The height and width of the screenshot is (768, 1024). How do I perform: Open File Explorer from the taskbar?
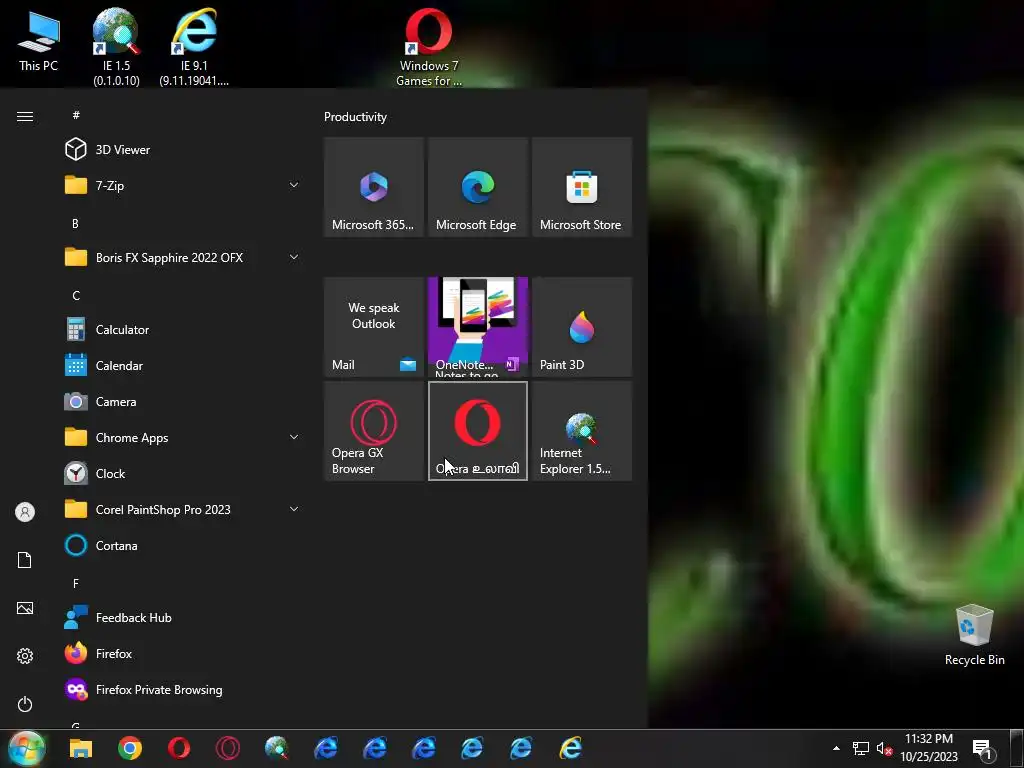81,748
